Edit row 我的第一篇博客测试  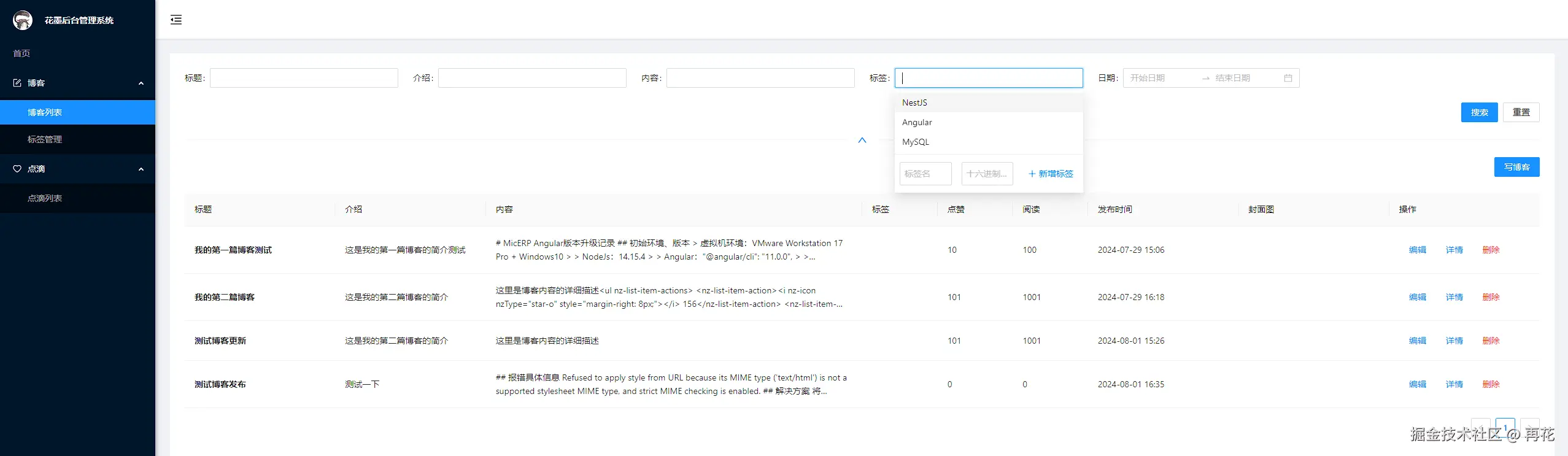(x=1417, y=250)
